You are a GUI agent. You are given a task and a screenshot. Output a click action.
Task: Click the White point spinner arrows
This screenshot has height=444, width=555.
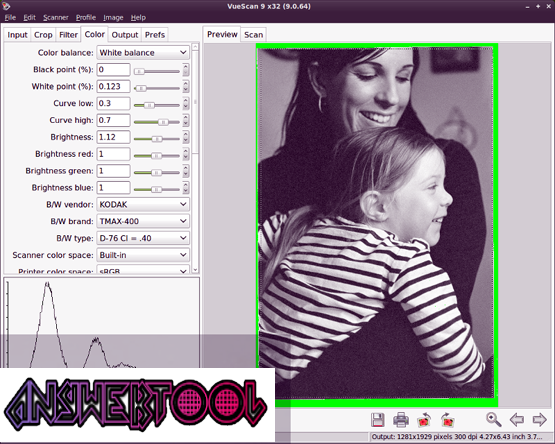186,86
